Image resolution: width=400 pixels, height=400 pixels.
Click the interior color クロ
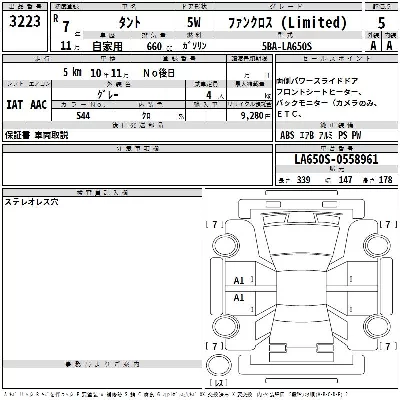coord(146,116)
